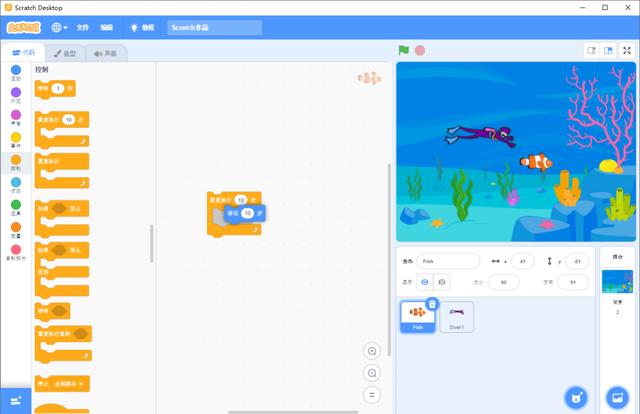Open the globe language dropdown
The image size is (640, 414).
(59, 28)
